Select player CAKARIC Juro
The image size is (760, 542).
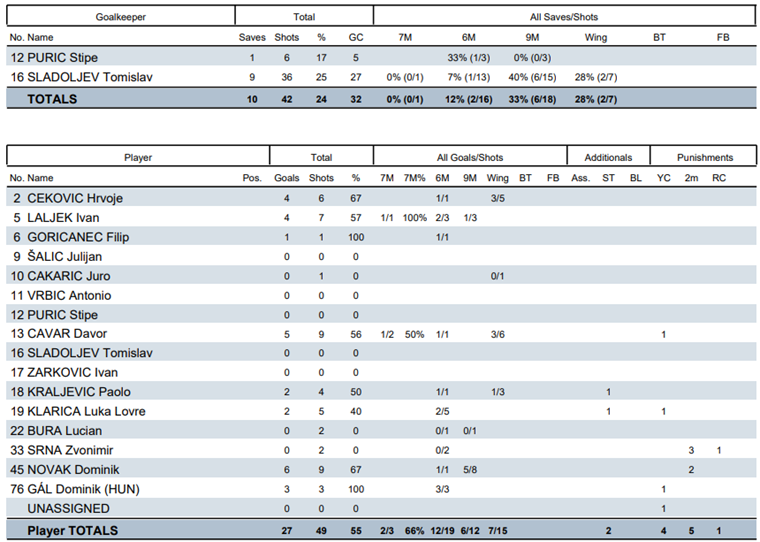(x=69, y=276)
